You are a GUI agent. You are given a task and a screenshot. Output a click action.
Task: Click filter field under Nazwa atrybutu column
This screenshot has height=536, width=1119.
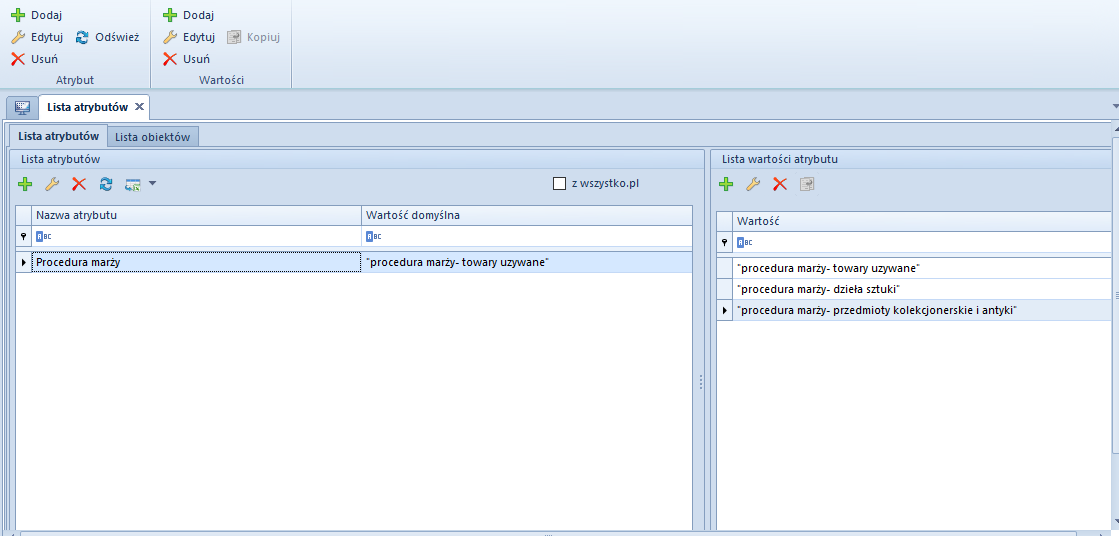197,236
